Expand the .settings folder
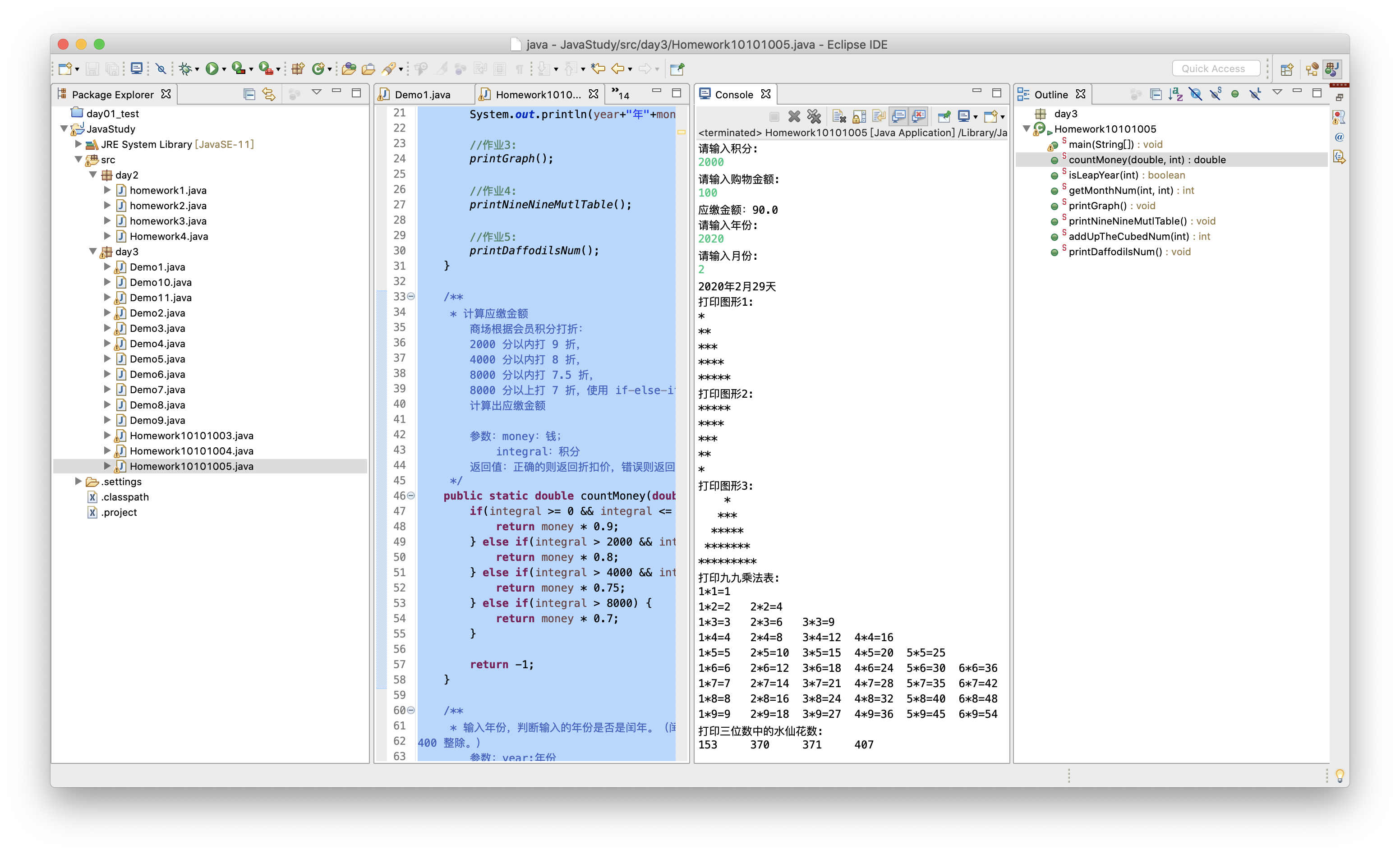Screen dimensions: 1400x854 point(78,481)
